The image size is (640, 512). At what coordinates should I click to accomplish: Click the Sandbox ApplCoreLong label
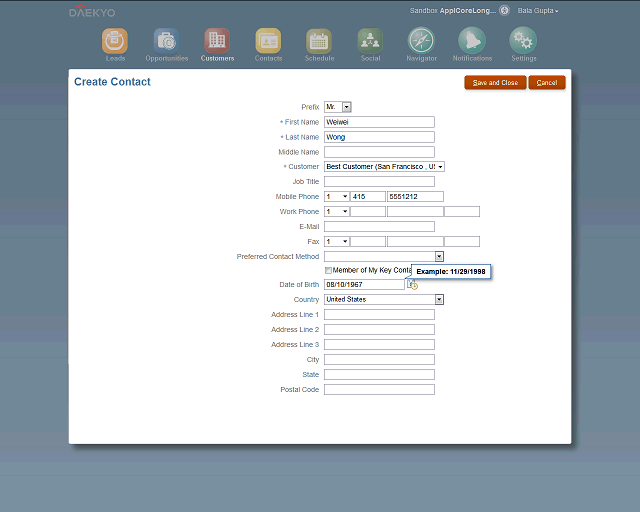coord(453,11)
